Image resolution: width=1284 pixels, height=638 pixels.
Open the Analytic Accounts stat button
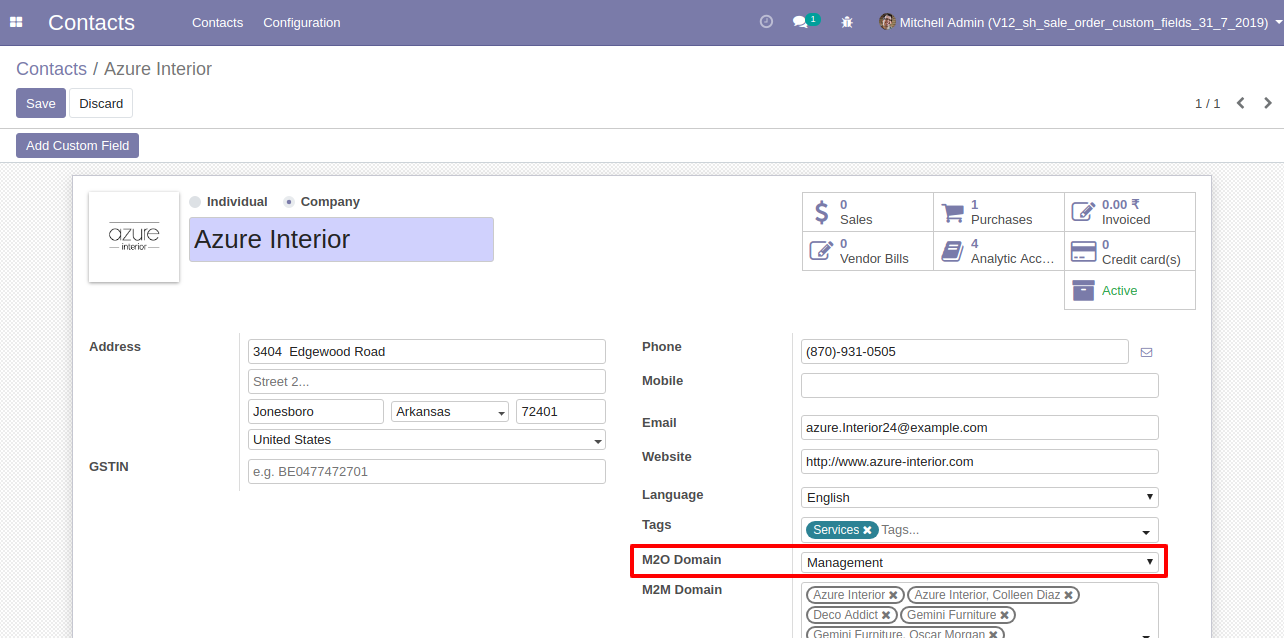(x=999, y=251)
